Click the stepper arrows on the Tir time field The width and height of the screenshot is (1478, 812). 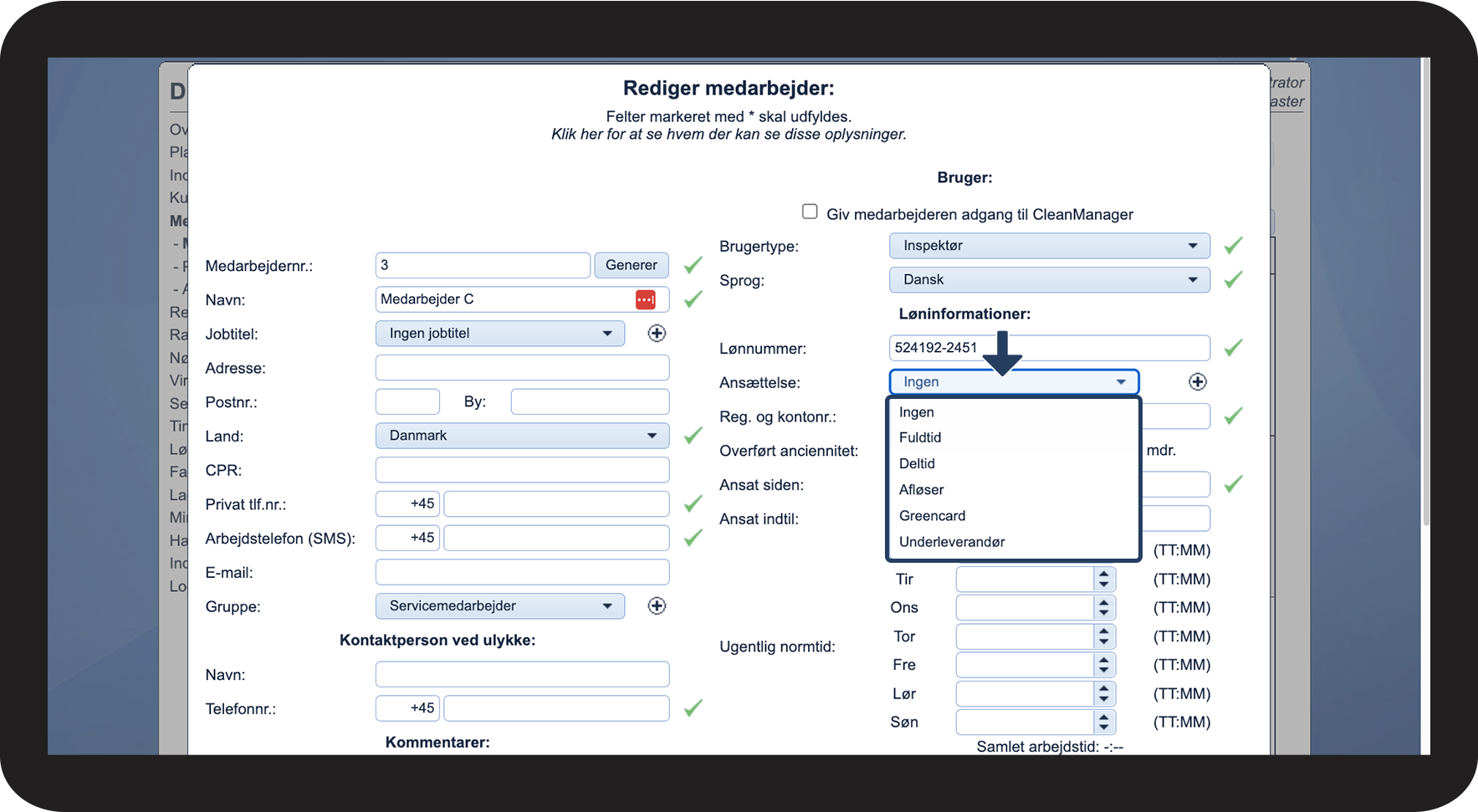point(1104,580)
